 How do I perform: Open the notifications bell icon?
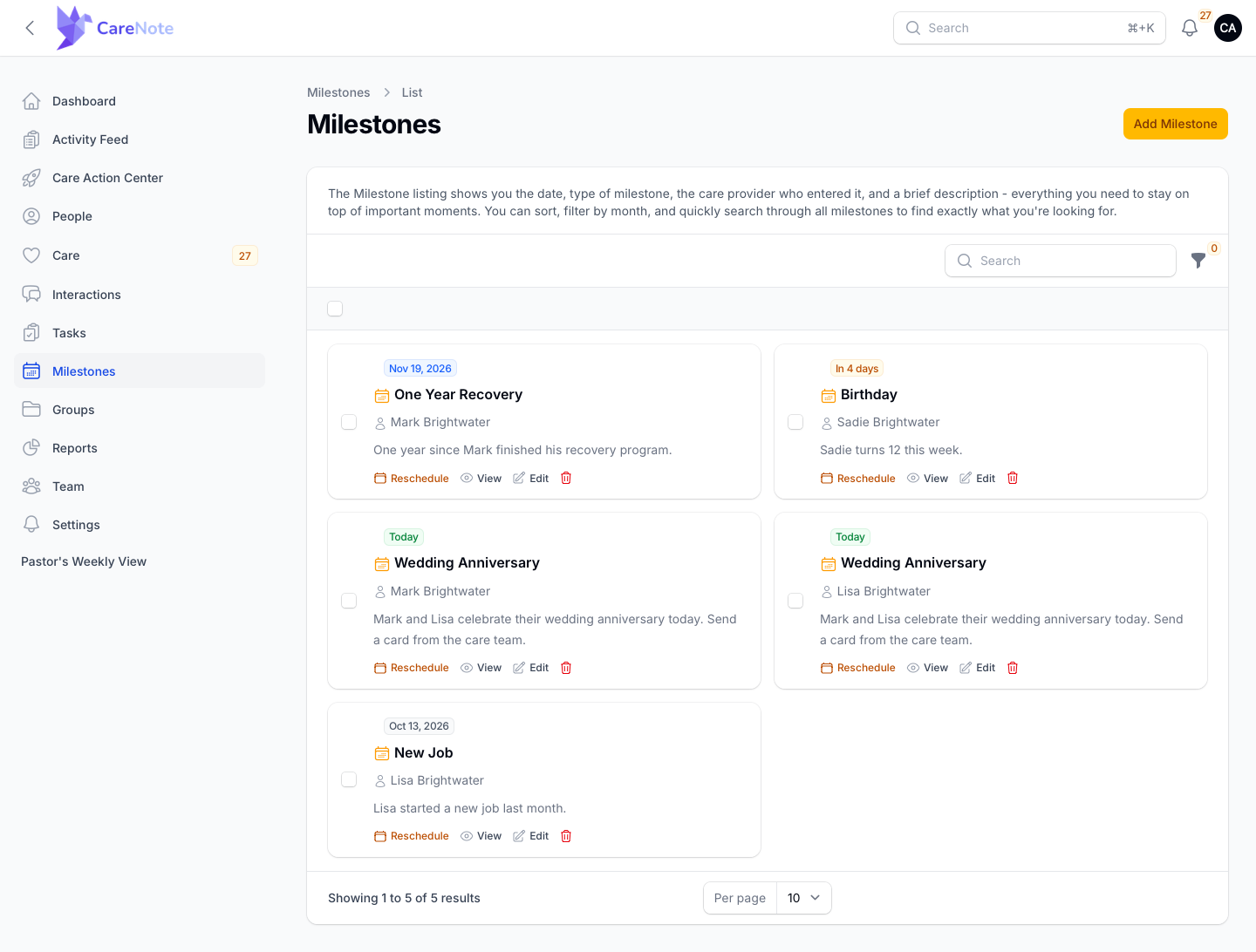tap(1190, 28)
